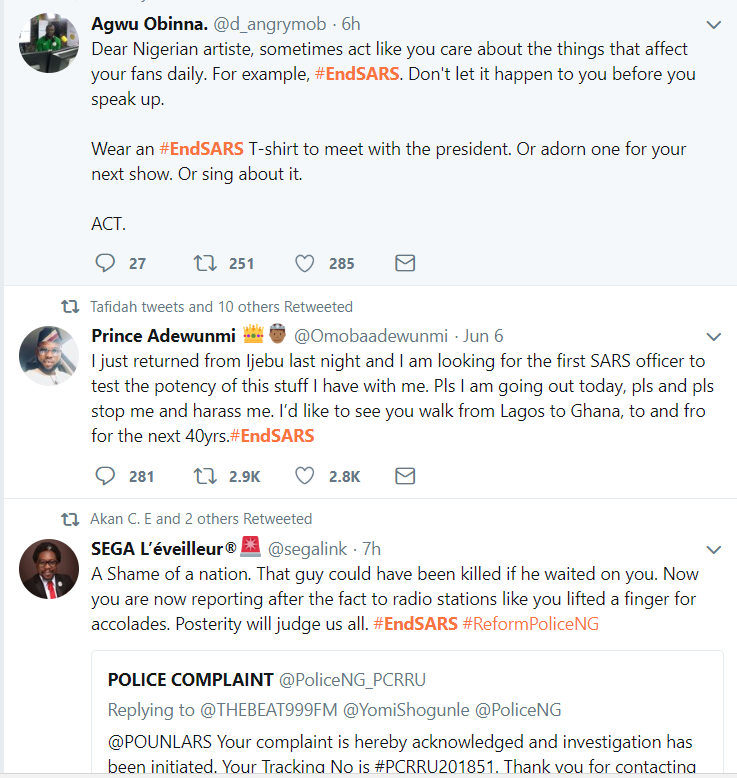View Prince Adewunmi's profile avatar
737x778 pixels.
49,356
